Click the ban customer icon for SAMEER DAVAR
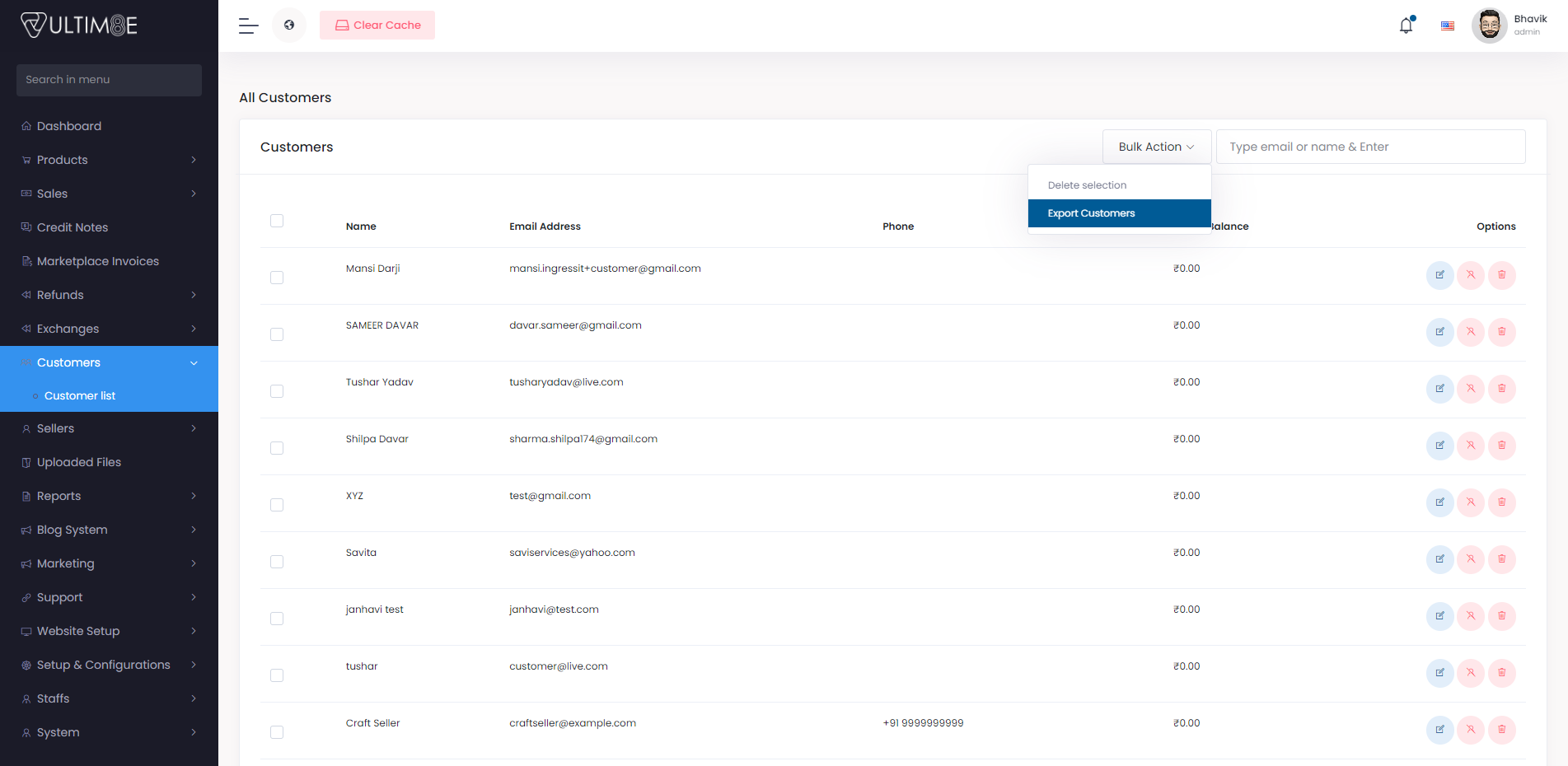 click(x=1471, y=332)
